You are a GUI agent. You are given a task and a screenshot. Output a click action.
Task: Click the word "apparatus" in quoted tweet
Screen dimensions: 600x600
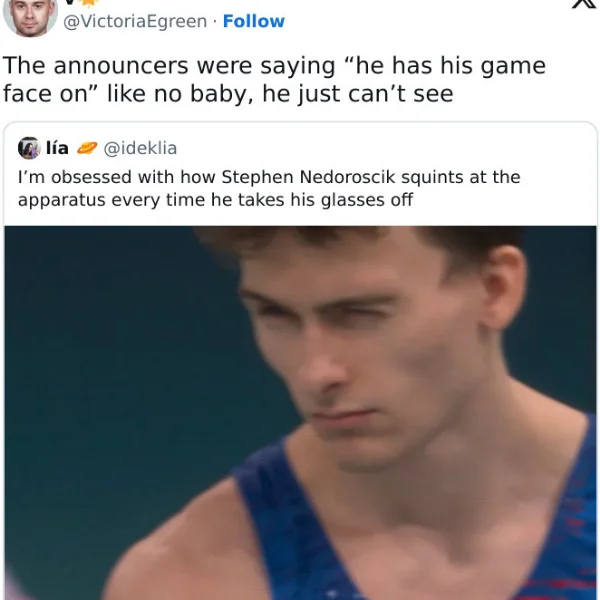62,201
